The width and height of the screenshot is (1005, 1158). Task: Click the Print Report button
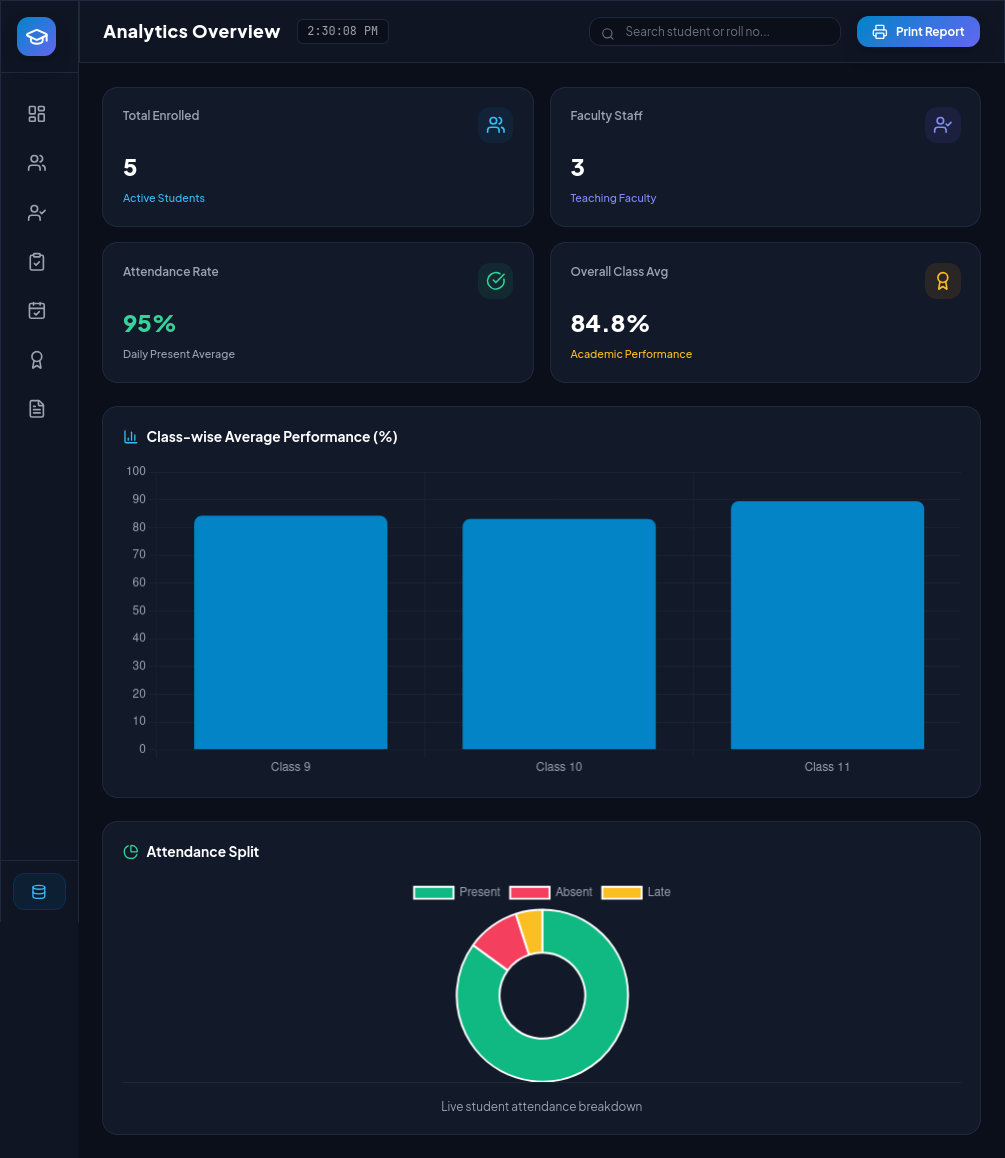[918, 32]
